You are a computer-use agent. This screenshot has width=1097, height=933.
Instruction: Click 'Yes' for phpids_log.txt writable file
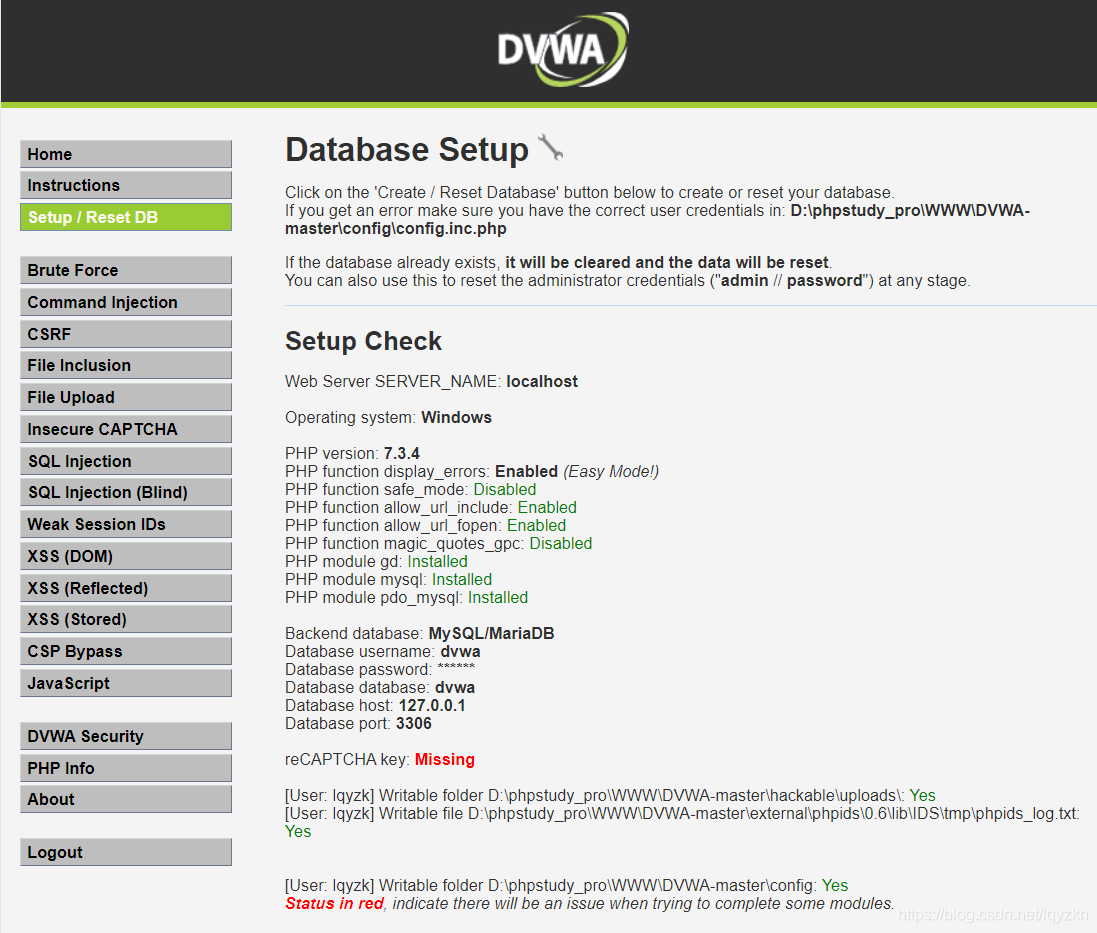pos(298,832)
